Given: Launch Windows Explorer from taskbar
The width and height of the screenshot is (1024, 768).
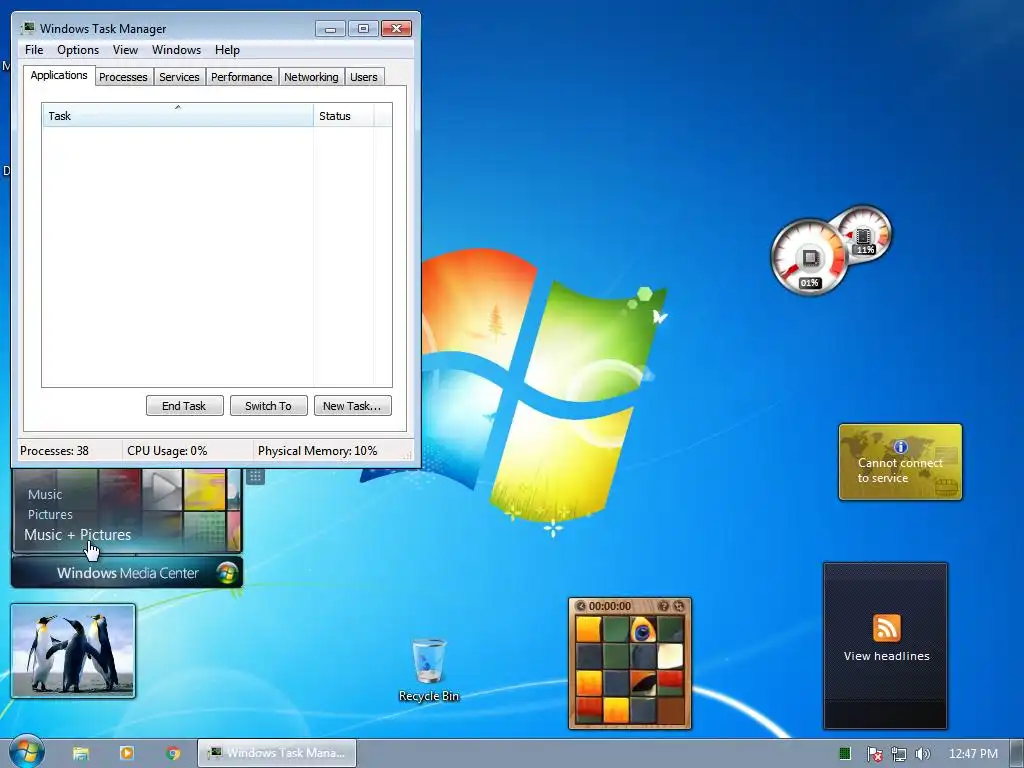Looking at the screenshot, I should point(81,754).
